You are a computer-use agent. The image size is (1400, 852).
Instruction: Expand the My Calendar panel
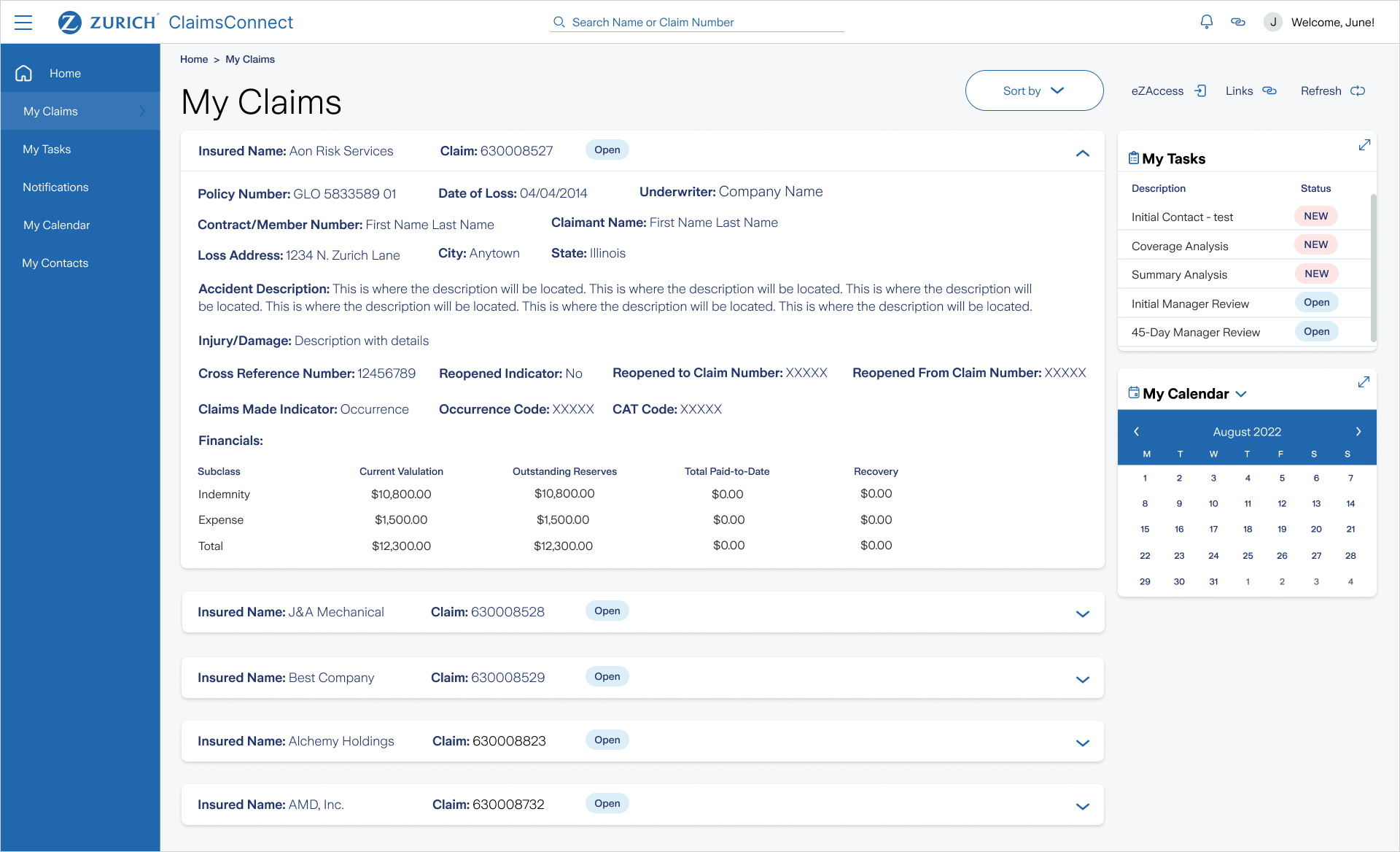pyautogui.click(x=1364, y=382)
